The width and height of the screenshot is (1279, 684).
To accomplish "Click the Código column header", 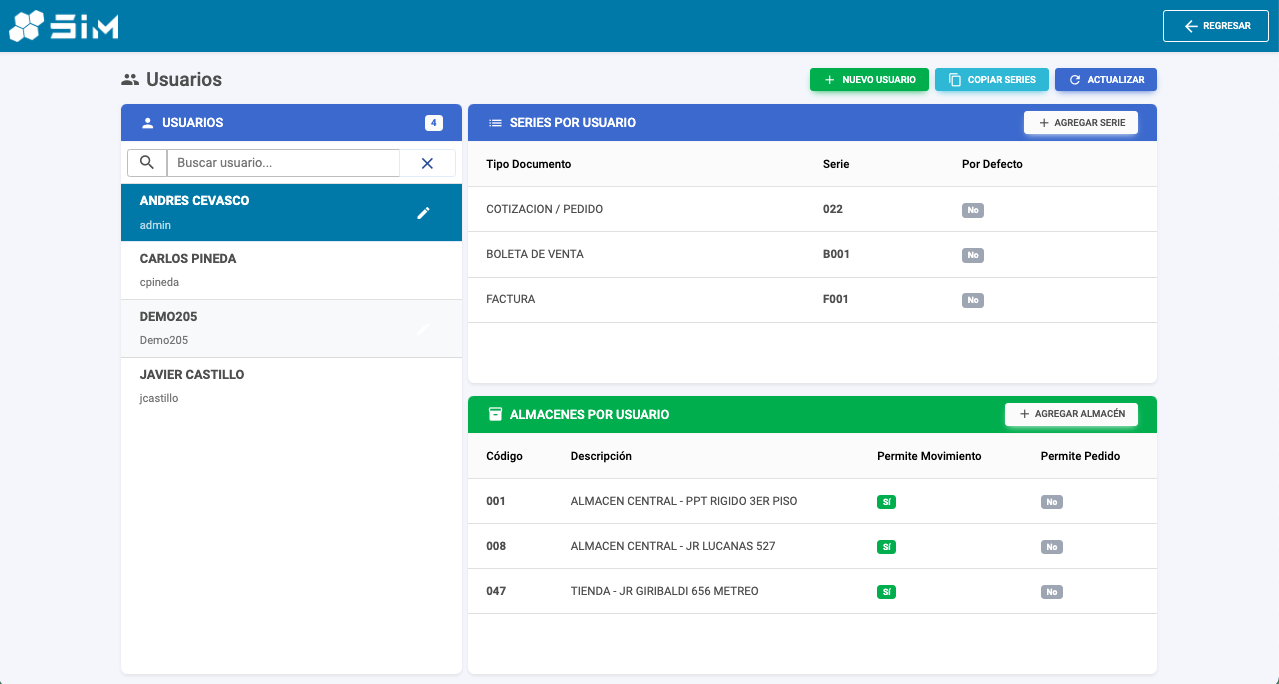I will coord(504,456).
